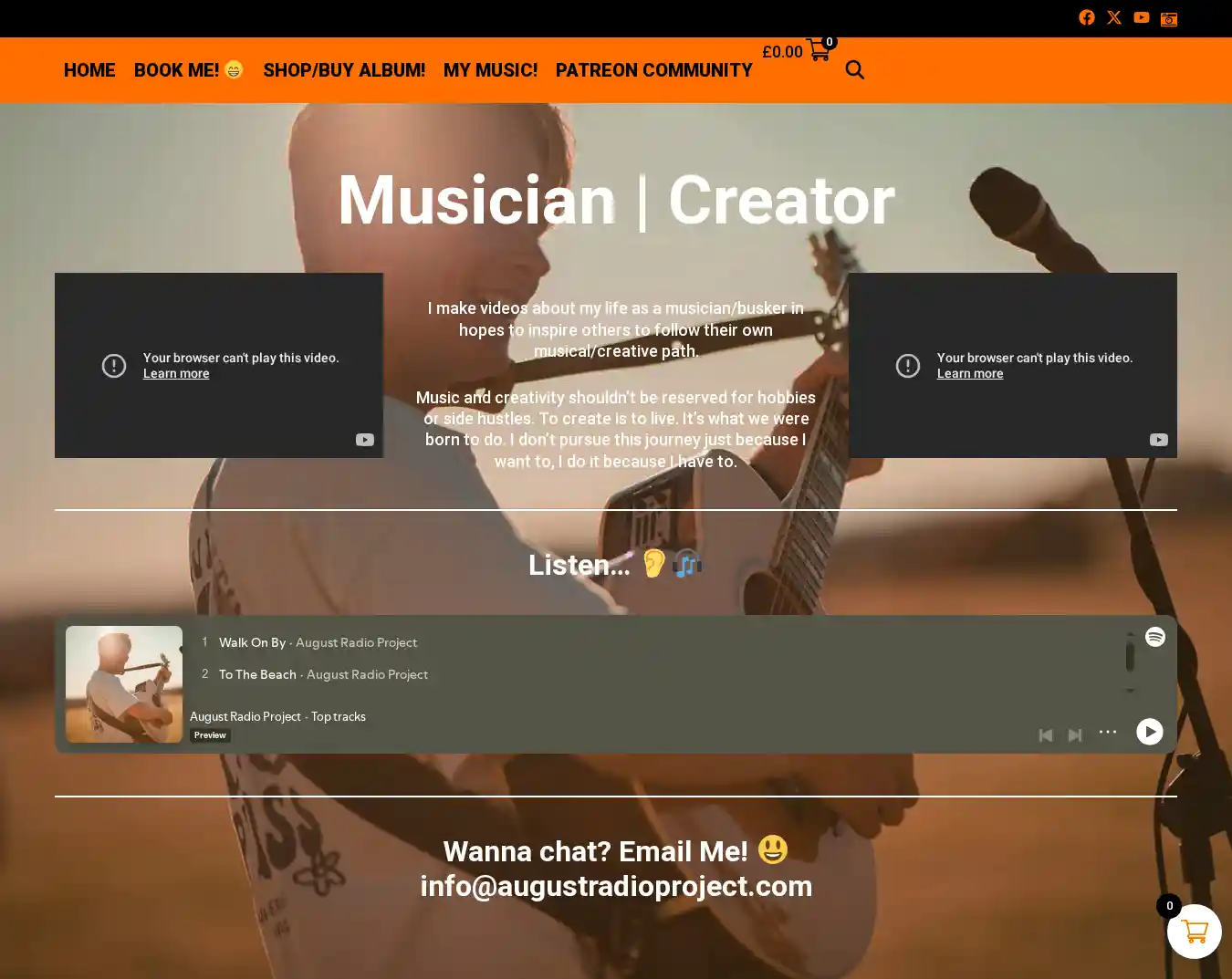The height and width of the screenshot is (979, 1232).
Task: Open floating cart button at bottom right
Action: [1194, 932]
